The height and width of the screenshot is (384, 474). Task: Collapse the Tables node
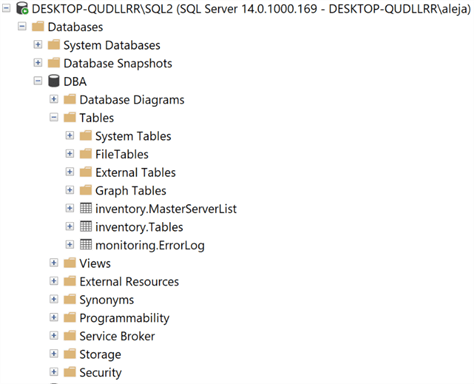[54, 117]
